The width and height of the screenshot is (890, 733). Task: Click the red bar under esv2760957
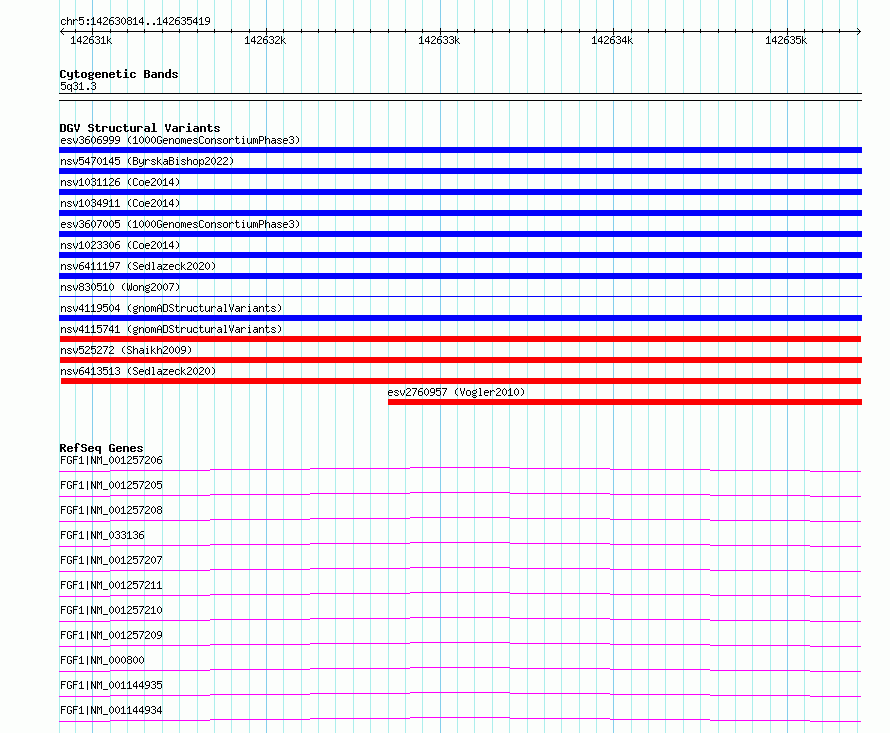(625, 402)
